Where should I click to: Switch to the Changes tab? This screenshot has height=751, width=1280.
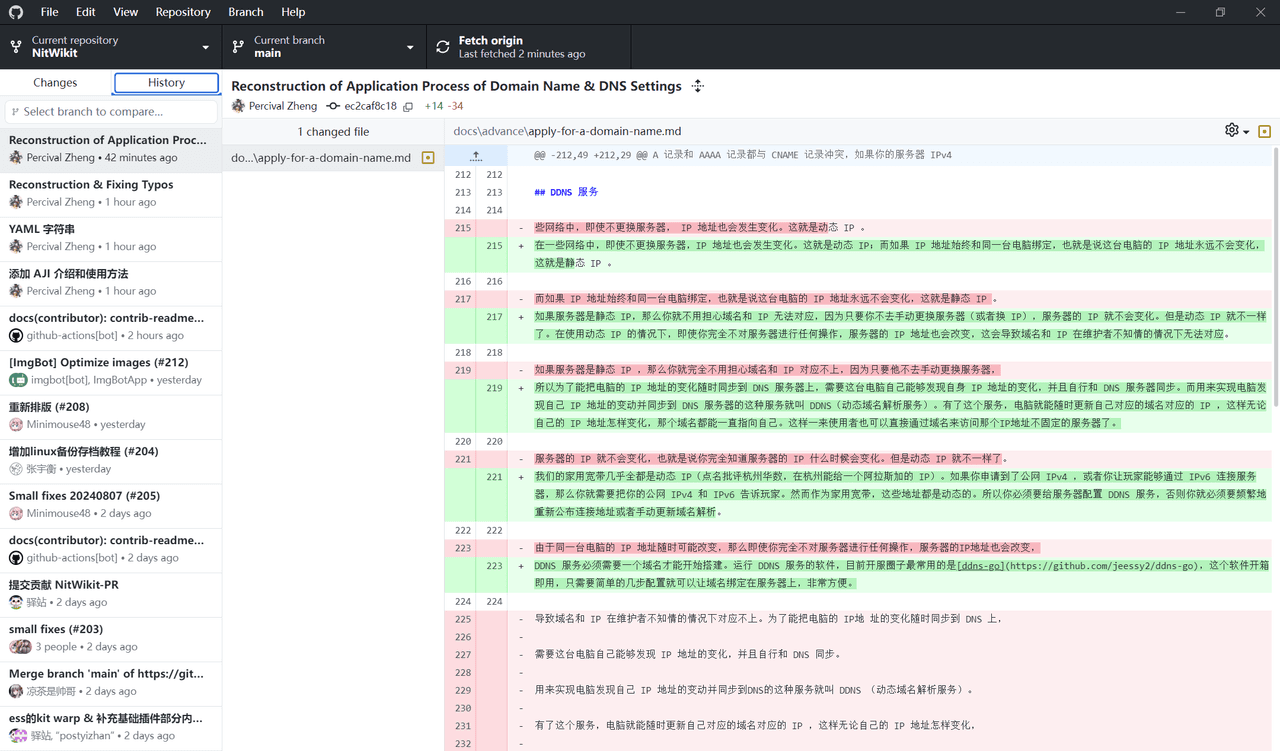(55, 83)
